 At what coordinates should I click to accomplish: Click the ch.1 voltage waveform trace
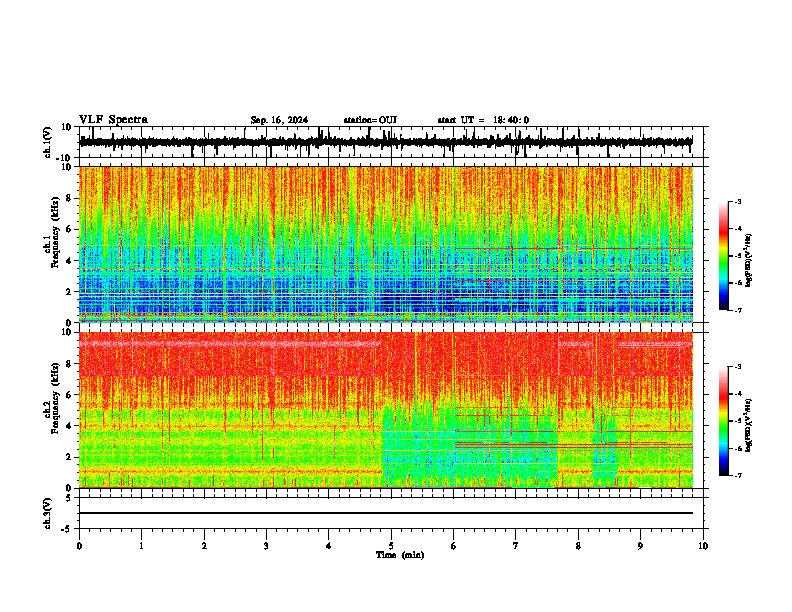pos(386,142)
